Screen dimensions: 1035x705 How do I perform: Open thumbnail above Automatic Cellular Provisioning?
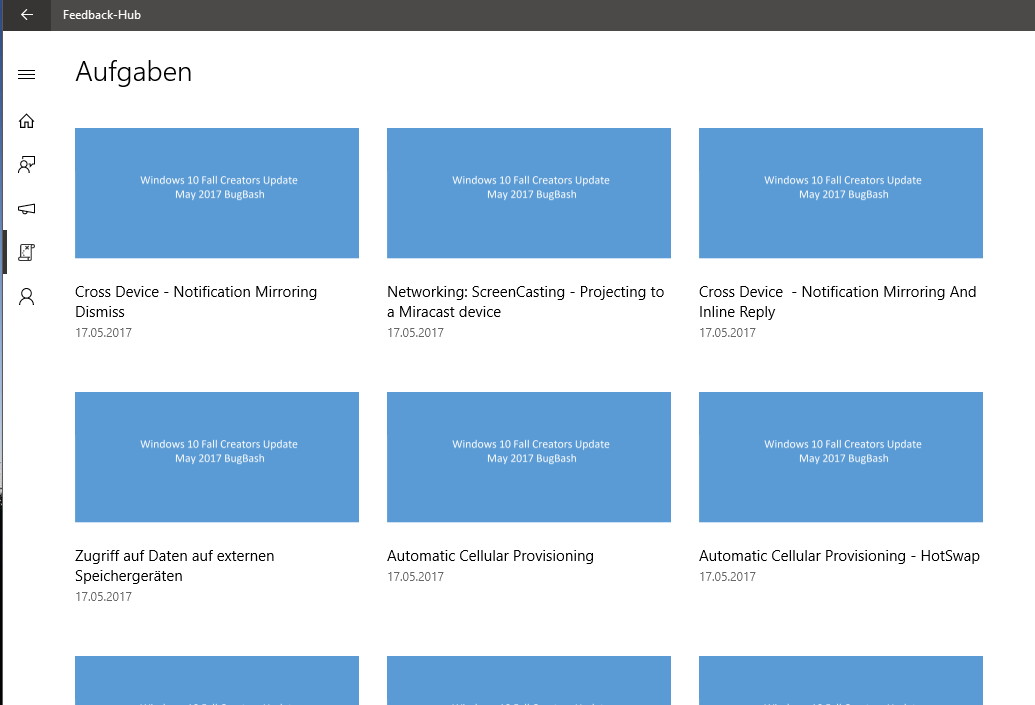pos(529,457)
